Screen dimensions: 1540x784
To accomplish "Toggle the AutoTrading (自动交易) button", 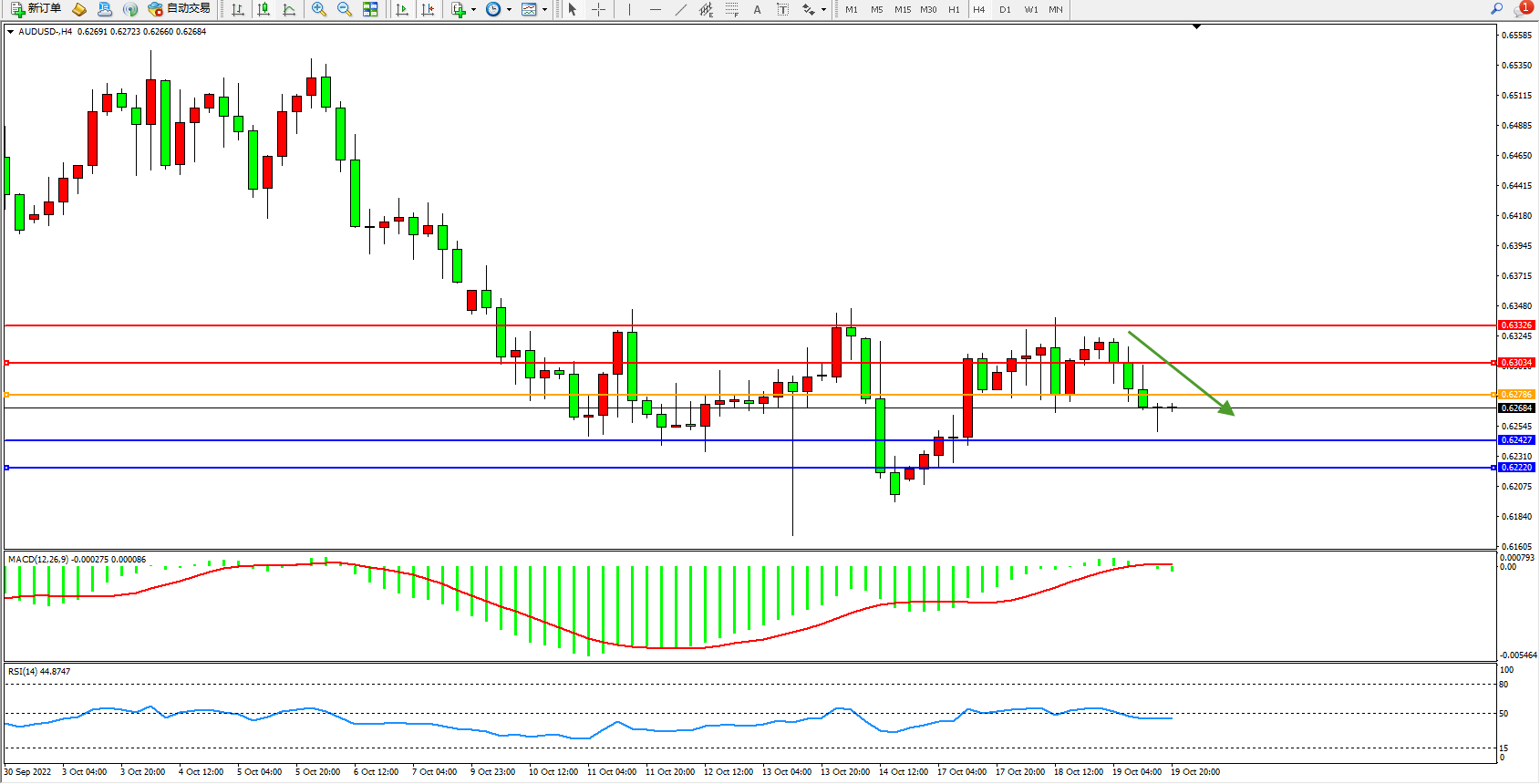I will (180, 9).
